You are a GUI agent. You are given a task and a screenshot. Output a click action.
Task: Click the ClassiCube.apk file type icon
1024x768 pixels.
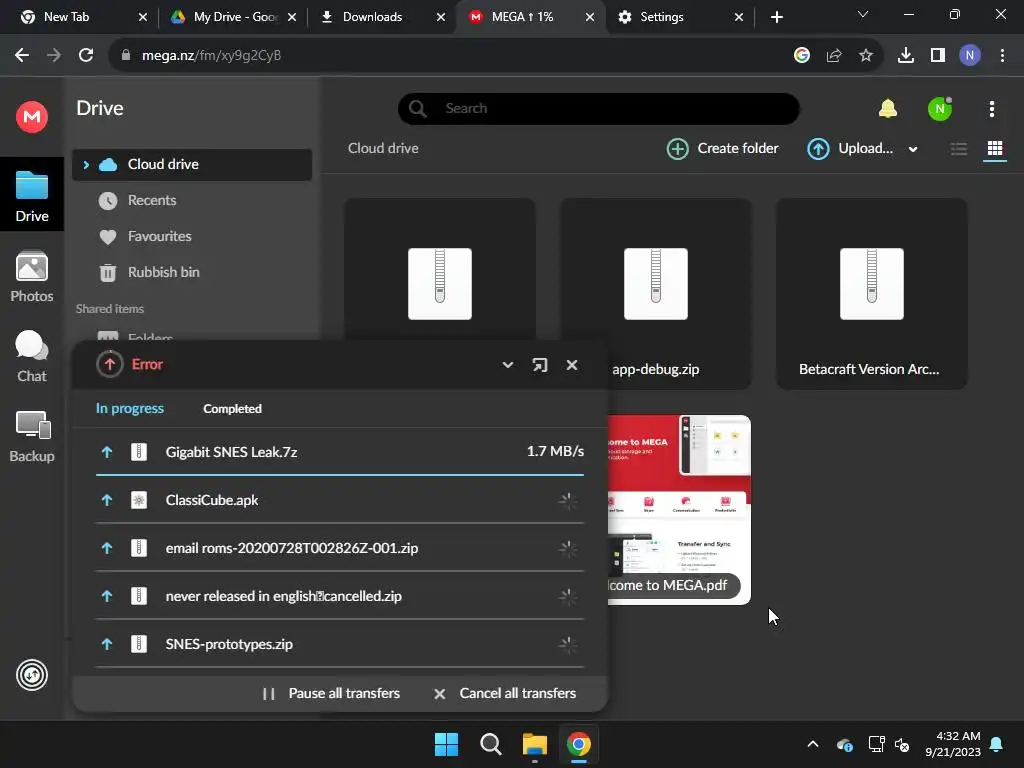139,500
